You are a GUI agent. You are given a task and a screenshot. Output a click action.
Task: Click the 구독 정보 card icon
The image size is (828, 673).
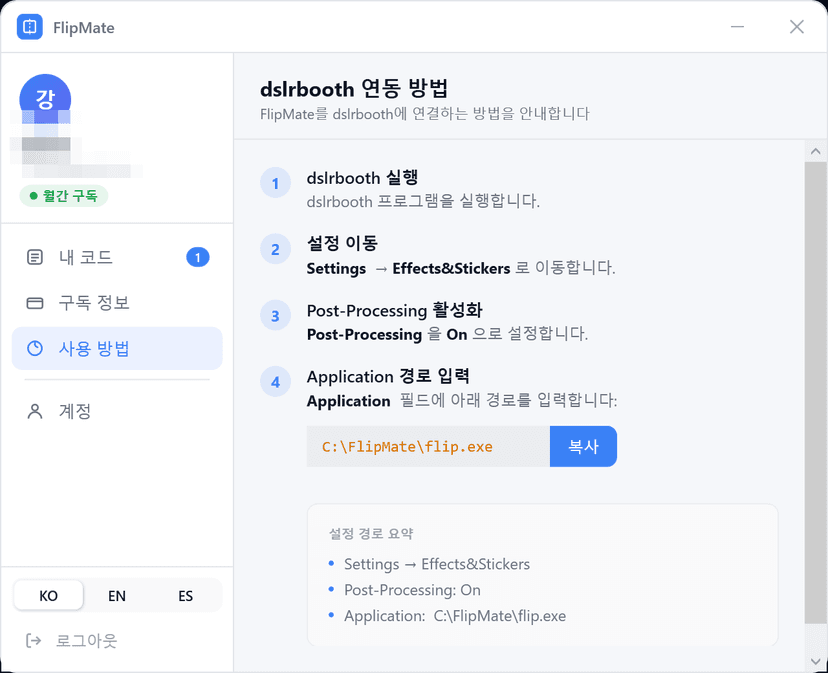tap(33, 303)
